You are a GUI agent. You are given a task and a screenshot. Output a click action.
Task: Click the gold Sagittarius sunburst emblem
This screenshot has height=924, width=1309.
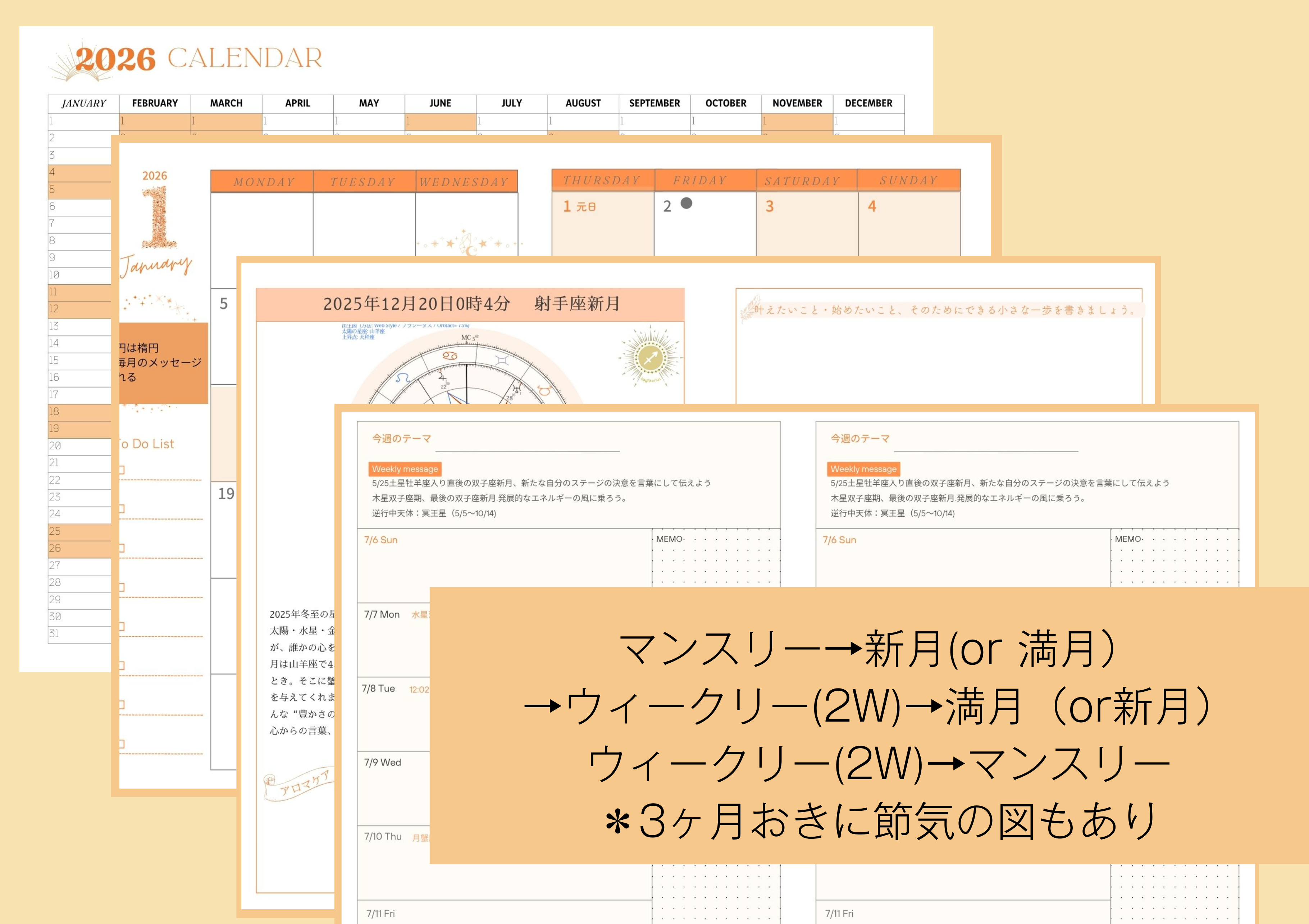pyautogui.click(x=651, y=357)
